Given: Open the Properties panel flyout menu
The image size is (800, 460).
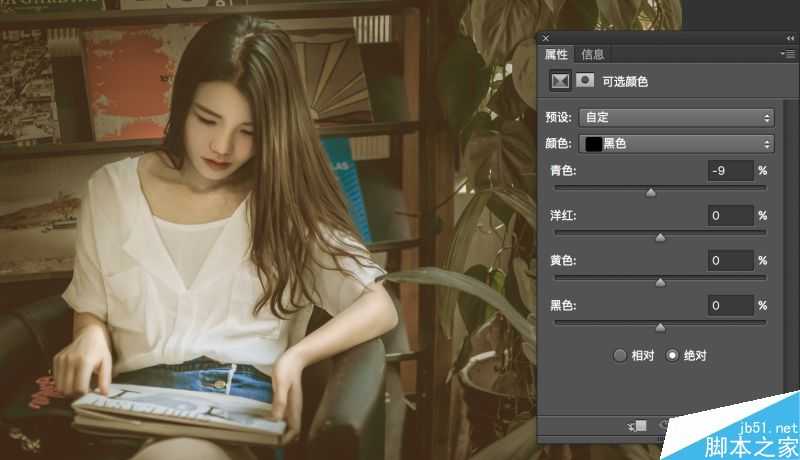Looking at the screenshot, I should pyautogui.click(x=790, y=54).
